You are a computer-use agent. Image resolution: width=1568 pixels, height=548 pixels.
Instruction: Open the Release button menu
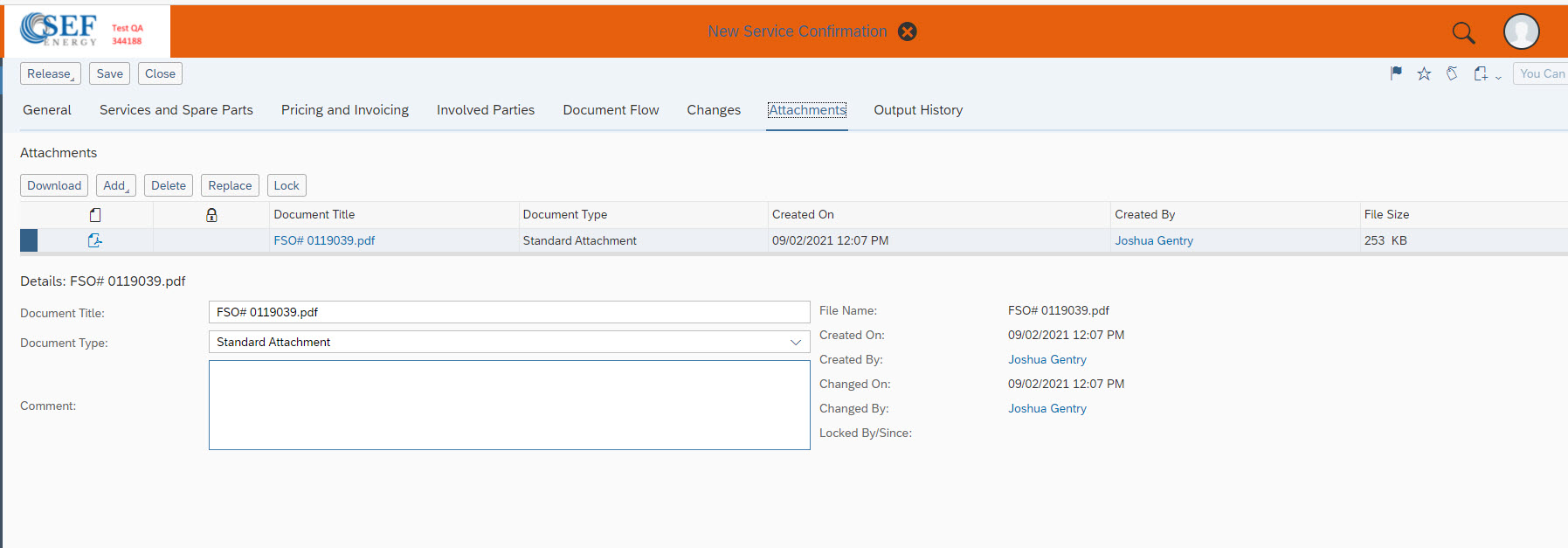point(51,73)
